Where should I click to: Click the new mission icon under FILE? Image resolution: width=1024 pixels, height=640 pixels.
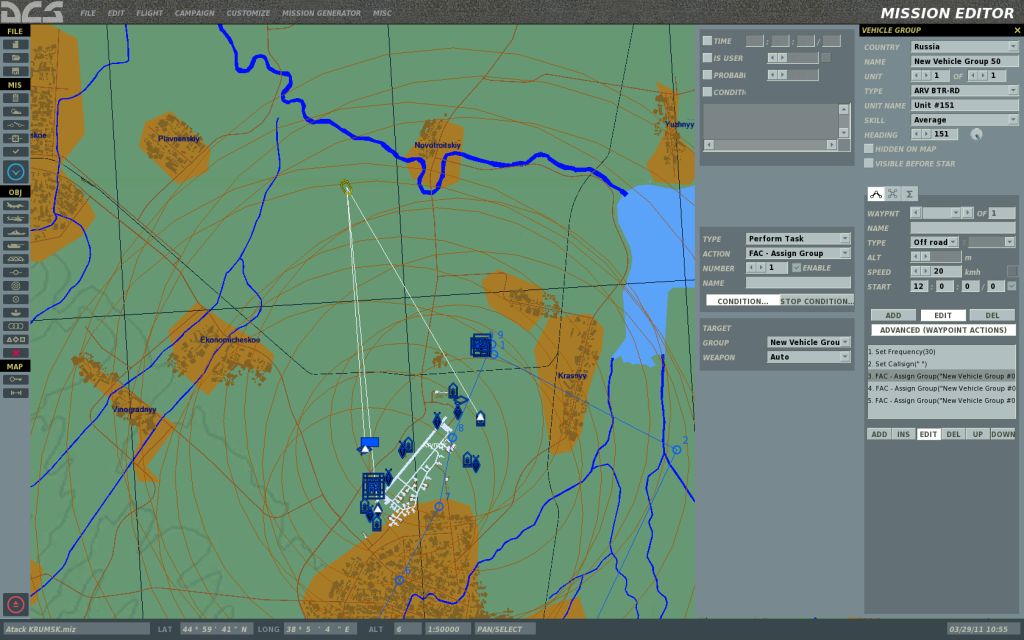pos(15,44)
